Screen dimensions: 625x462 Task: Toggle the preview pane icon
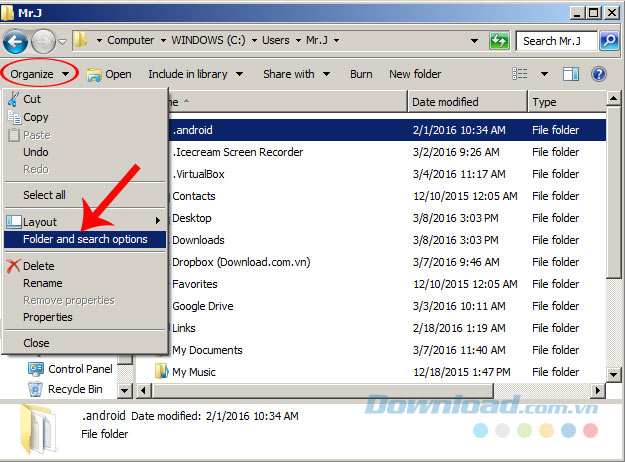pos(571,74)
